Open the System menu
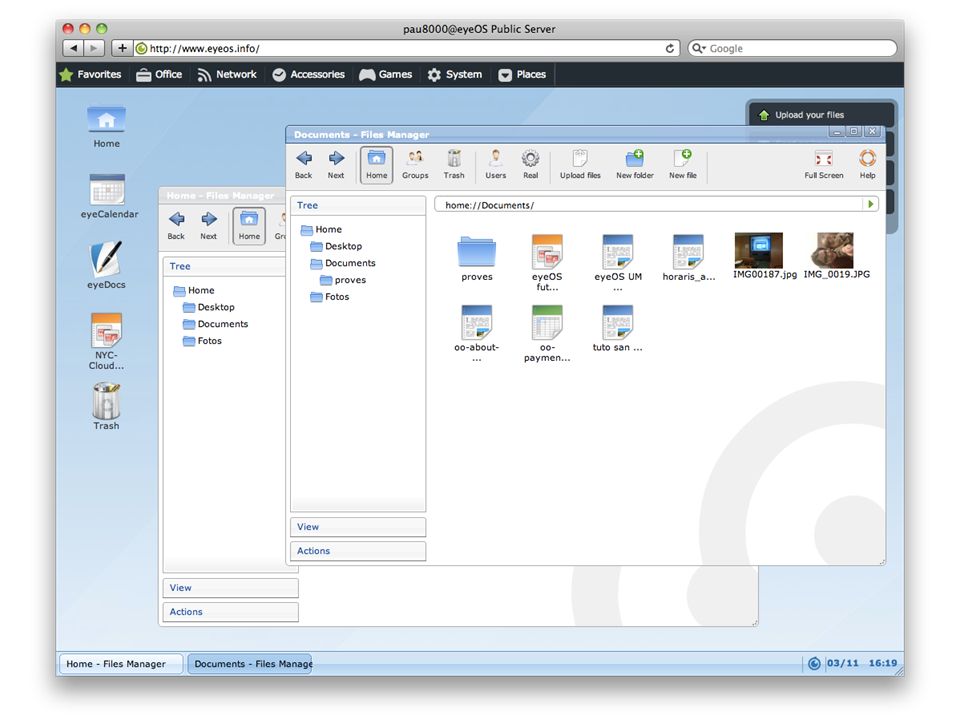This screenshot has width=960, height=720. pos(454,75)
